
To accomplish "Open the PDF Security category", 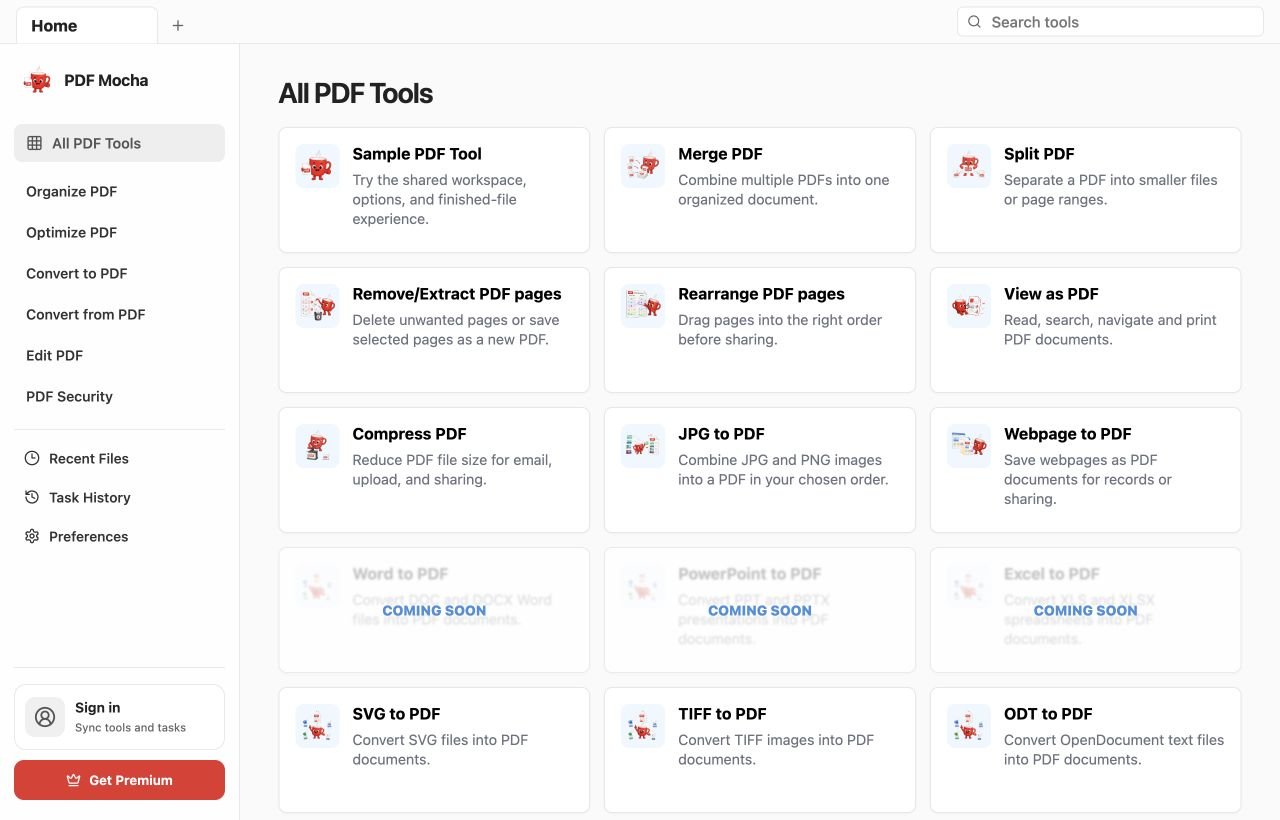I will (69, 396).
